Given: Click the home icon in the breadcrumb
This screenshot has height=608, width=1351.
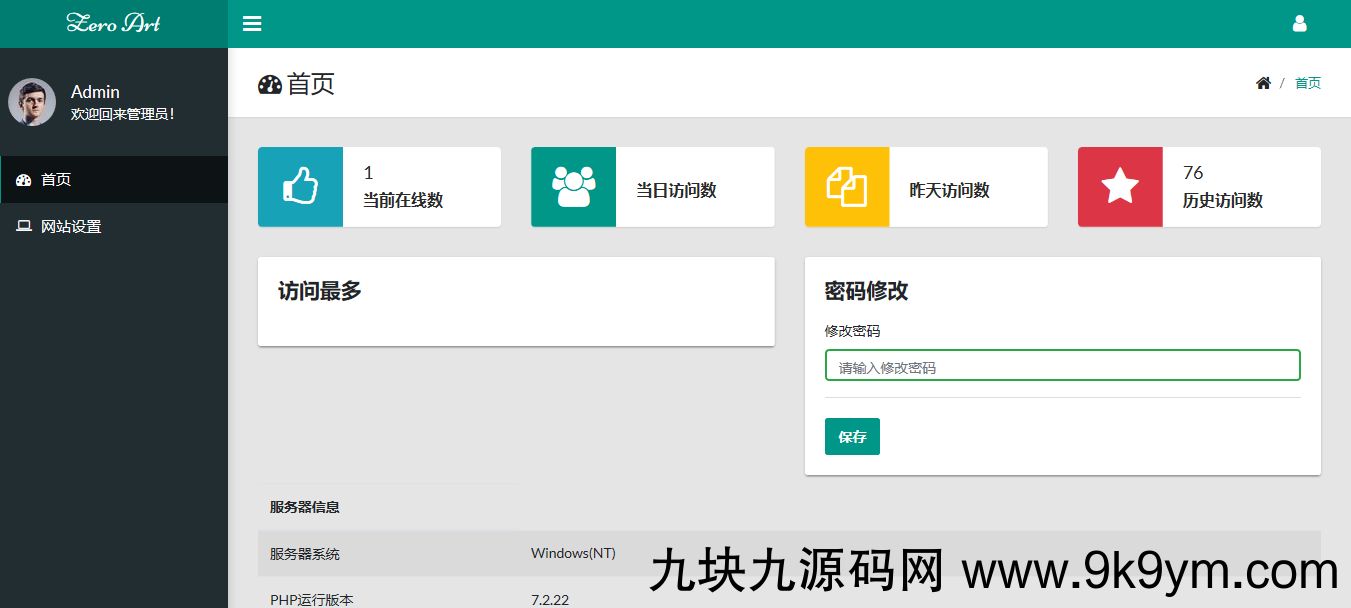Looking at the screenshot, I should click(1262, 83).
